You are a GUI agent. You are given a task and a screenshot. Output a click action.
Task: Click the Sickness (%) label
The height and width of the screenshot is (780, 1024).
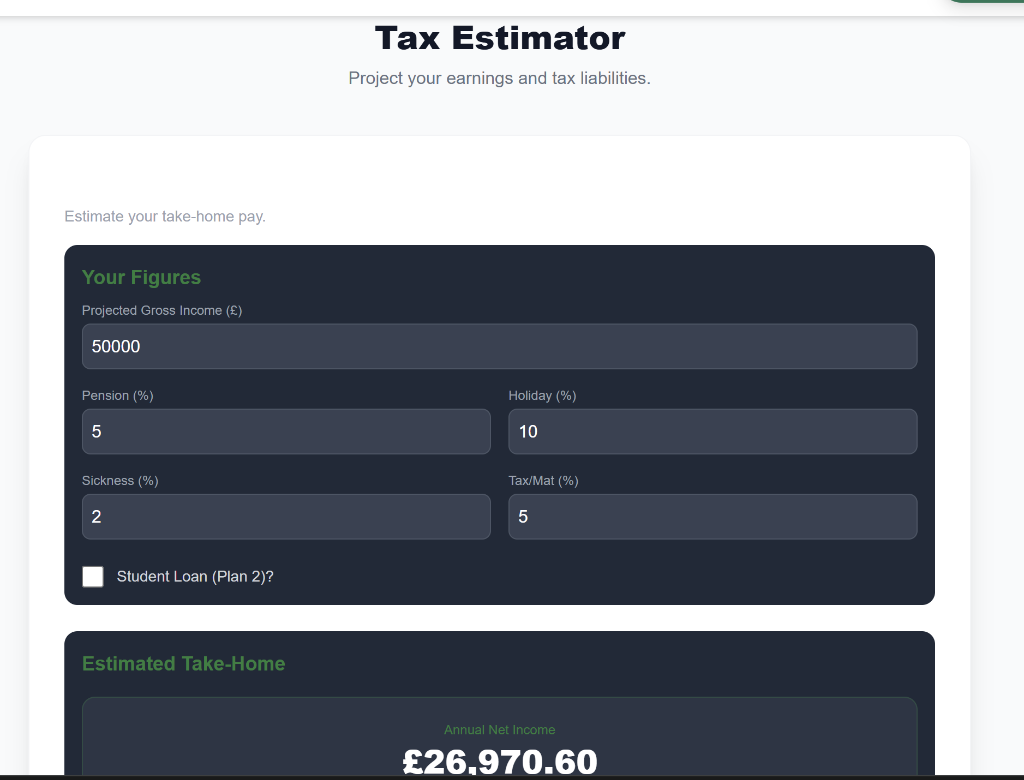119,480
